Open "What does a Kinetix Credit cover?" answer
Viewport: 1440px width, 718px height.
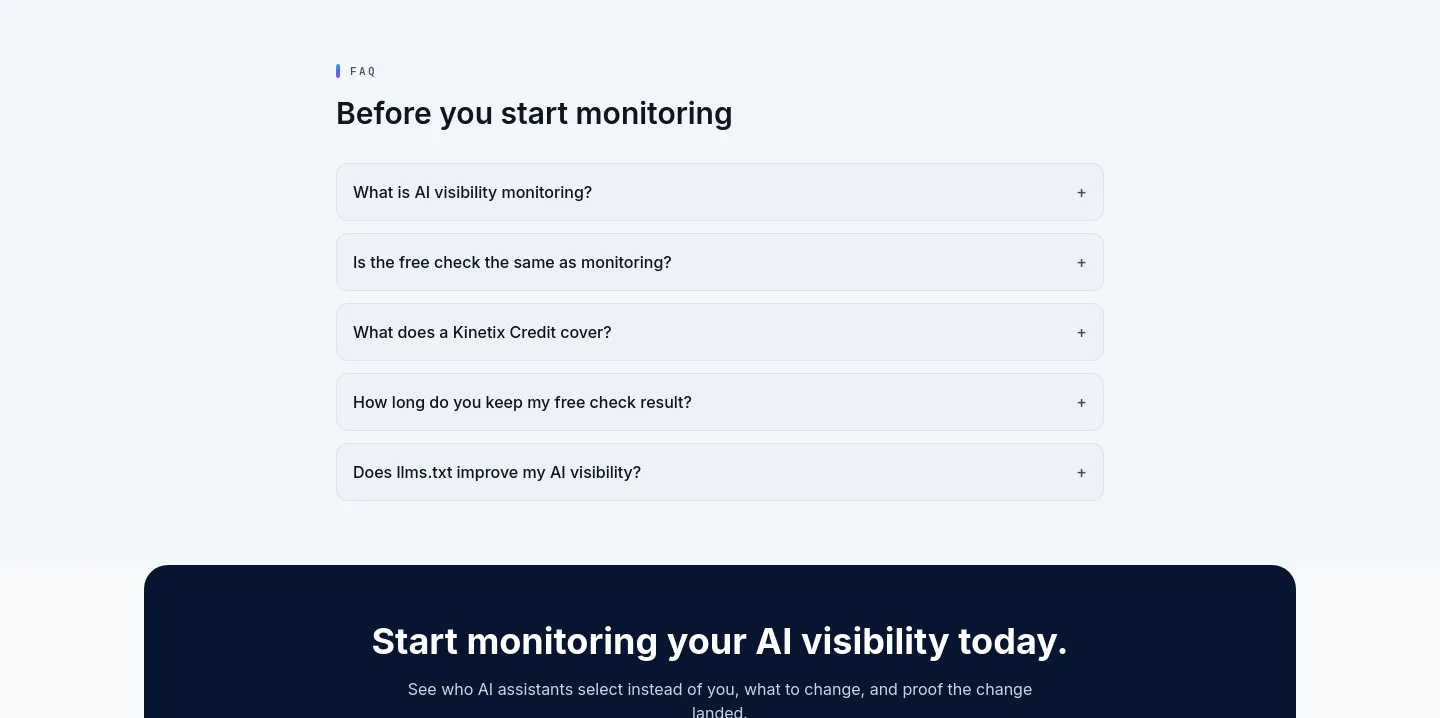[720, 332]
